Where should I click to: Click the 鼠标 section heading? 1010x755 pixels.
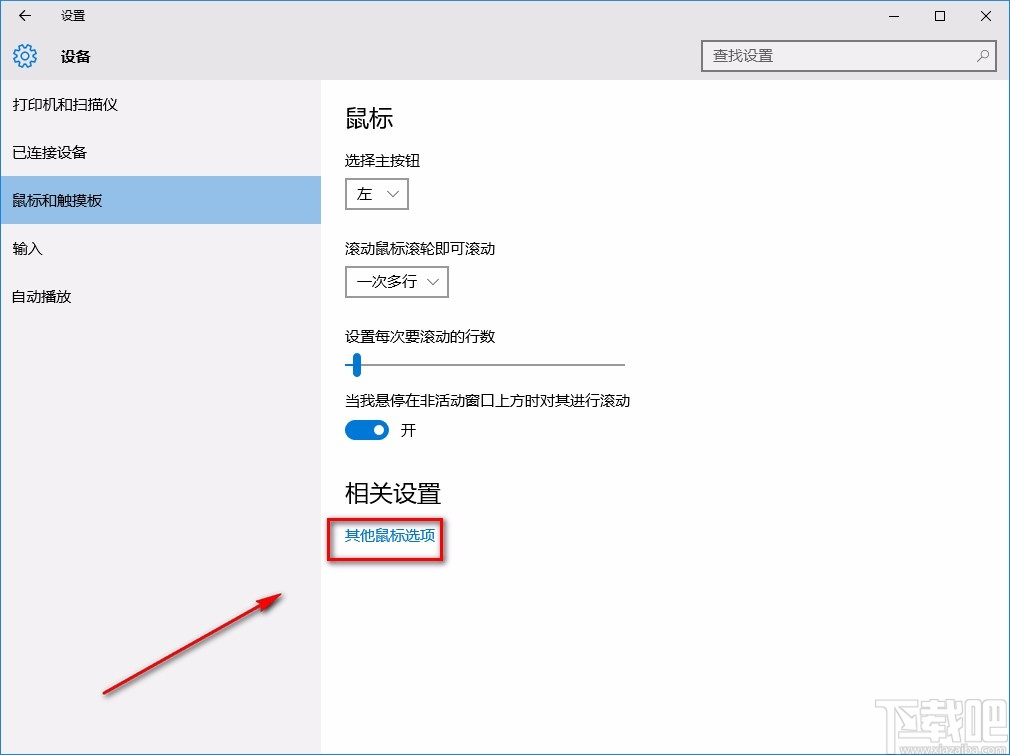(369, 117)
